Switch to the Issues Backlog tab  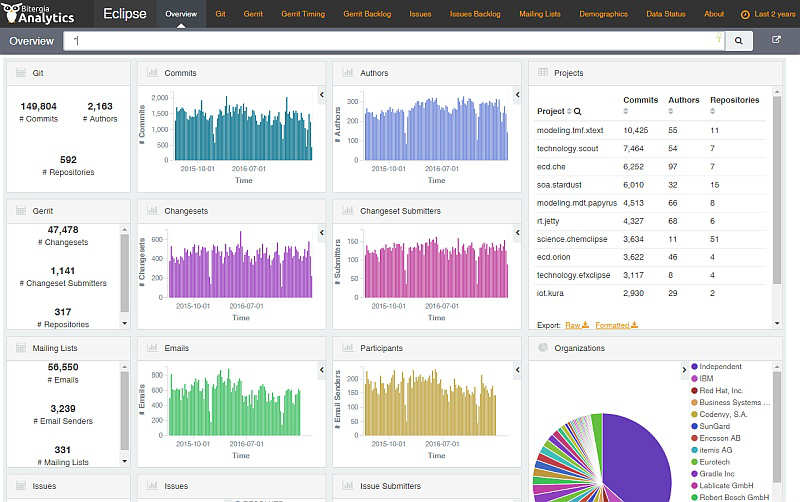(x=475, y=14)
